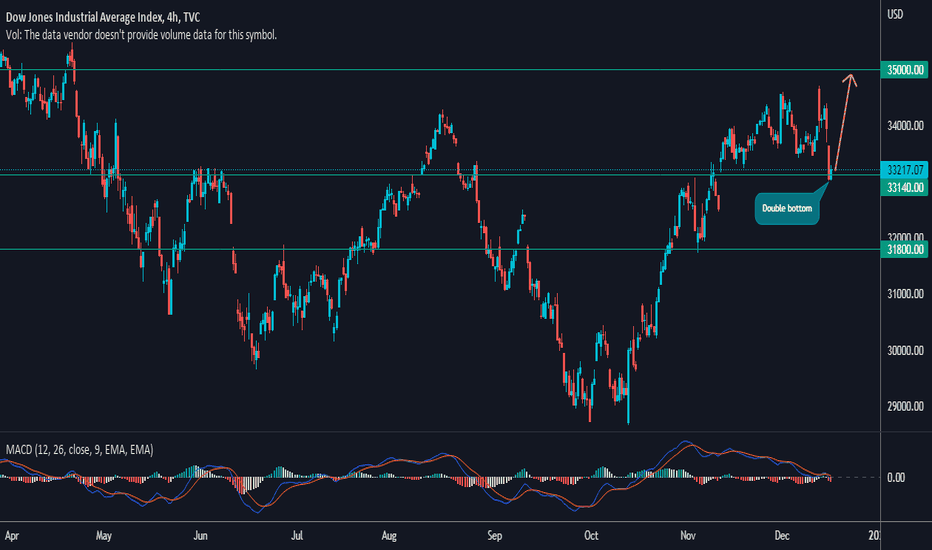Click the 34000.00 price axis value
This screenshot has height=550, width=932.
click(x=905, y=126)
